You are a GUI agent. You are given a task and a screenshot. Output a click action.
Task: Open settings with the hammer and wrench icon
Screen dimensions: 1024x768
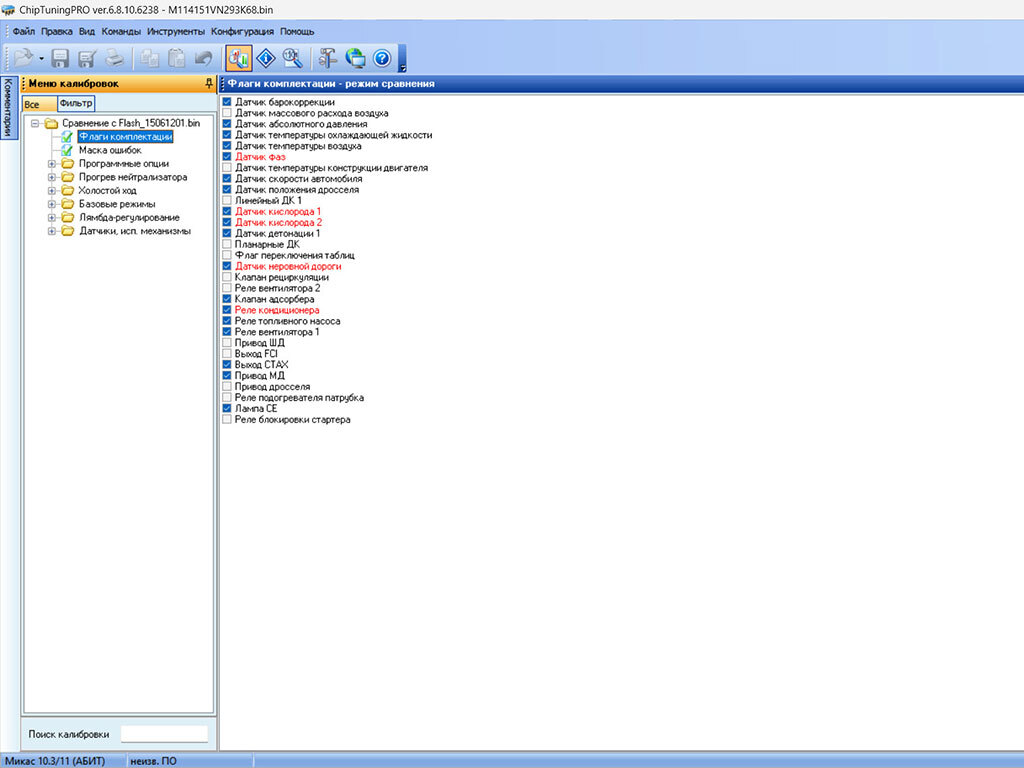(x=328, y=58)
